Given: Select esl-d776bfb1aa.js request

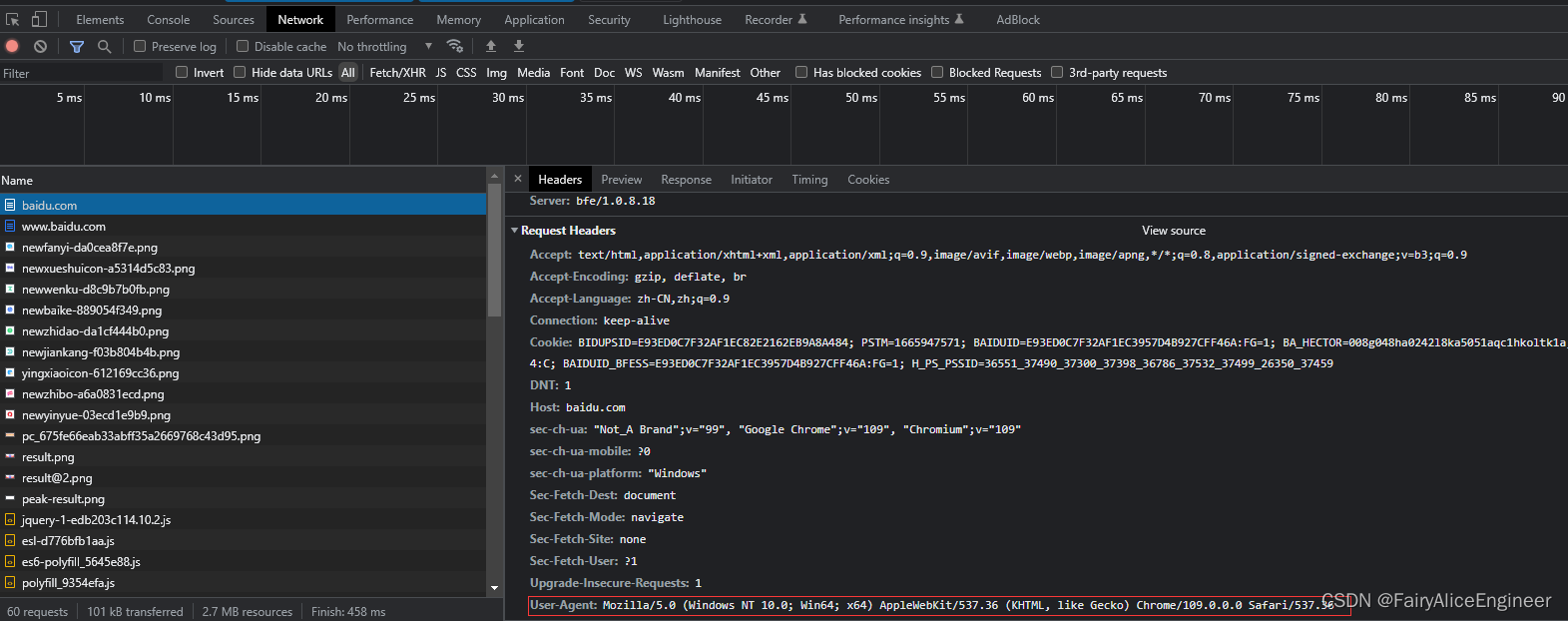Looking at the screenshot, I should click(243, 540).
